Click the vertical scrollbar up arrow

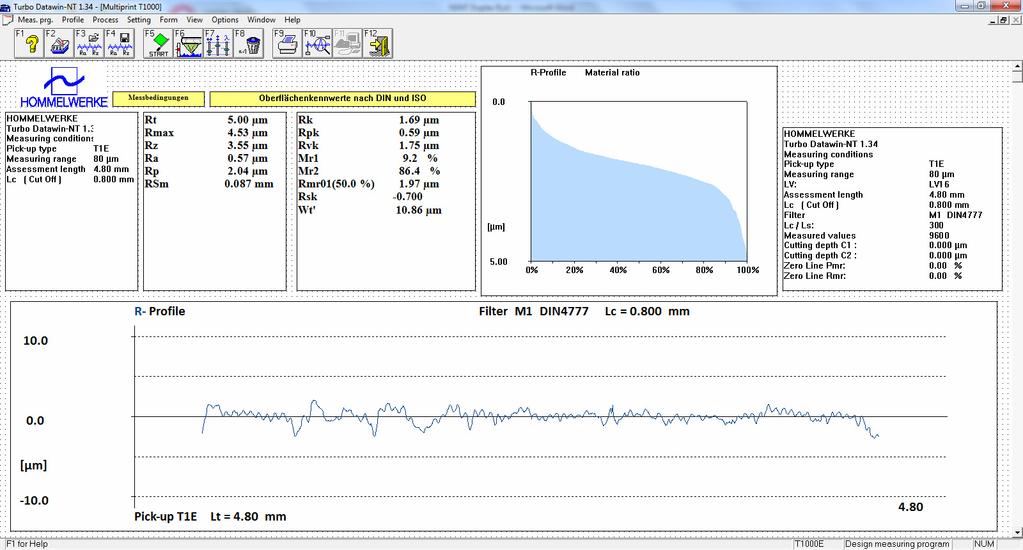coord(1018,67)
